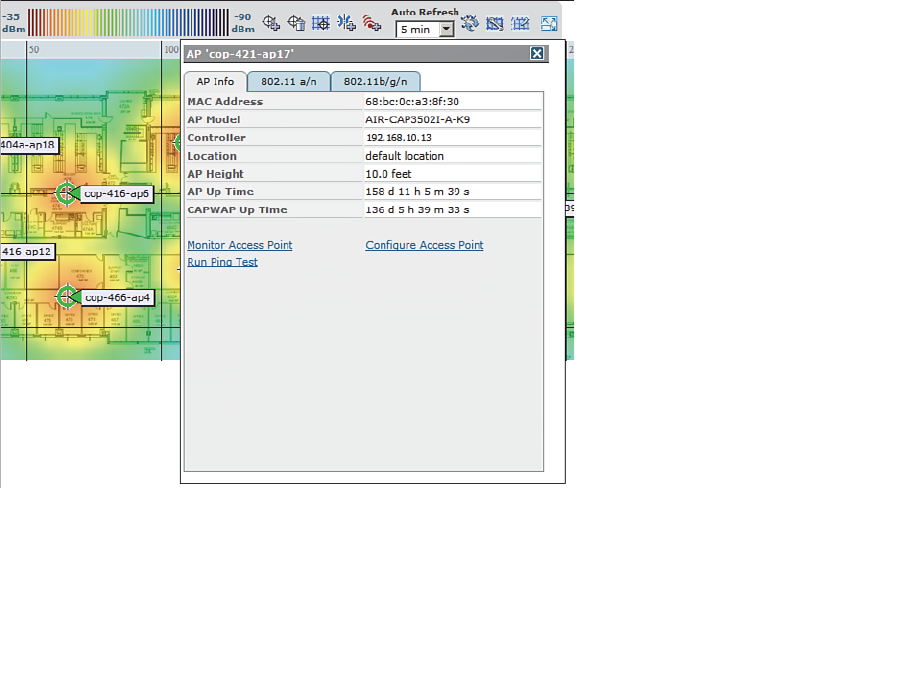This screenshot has width=917, height=686.
Task: Click the green cop-416-ap6 access point marker
Action: pos(67,193)
